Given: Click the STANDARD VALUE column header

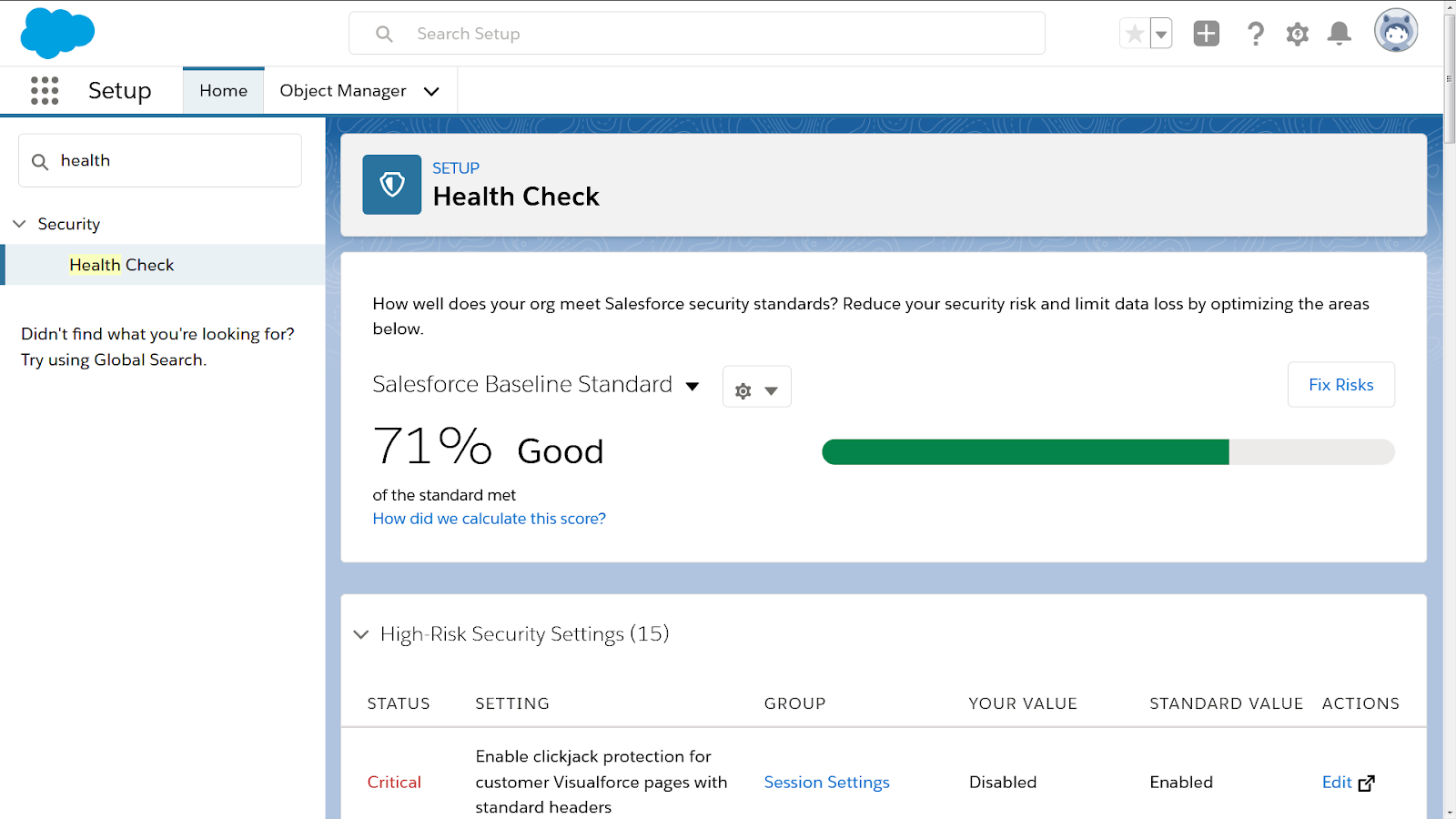Looking at the screenshot, I should pyautogui.click(x=1227, y=703).
